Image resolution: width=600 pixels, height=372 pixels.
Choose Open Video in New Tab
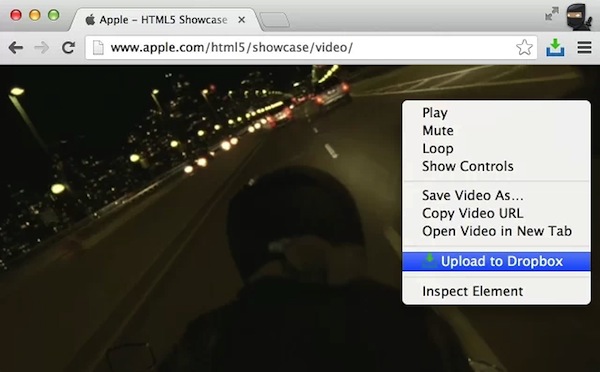pos(496,231)
